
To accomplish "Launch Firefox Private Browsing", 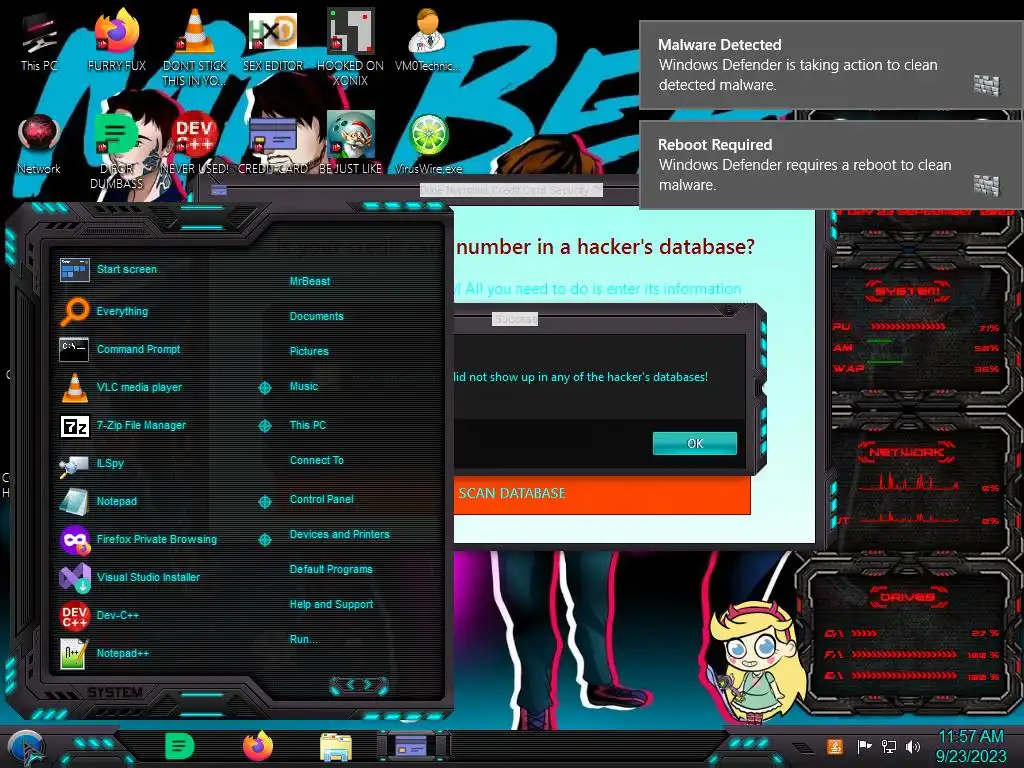I will (x=138, y=539).
